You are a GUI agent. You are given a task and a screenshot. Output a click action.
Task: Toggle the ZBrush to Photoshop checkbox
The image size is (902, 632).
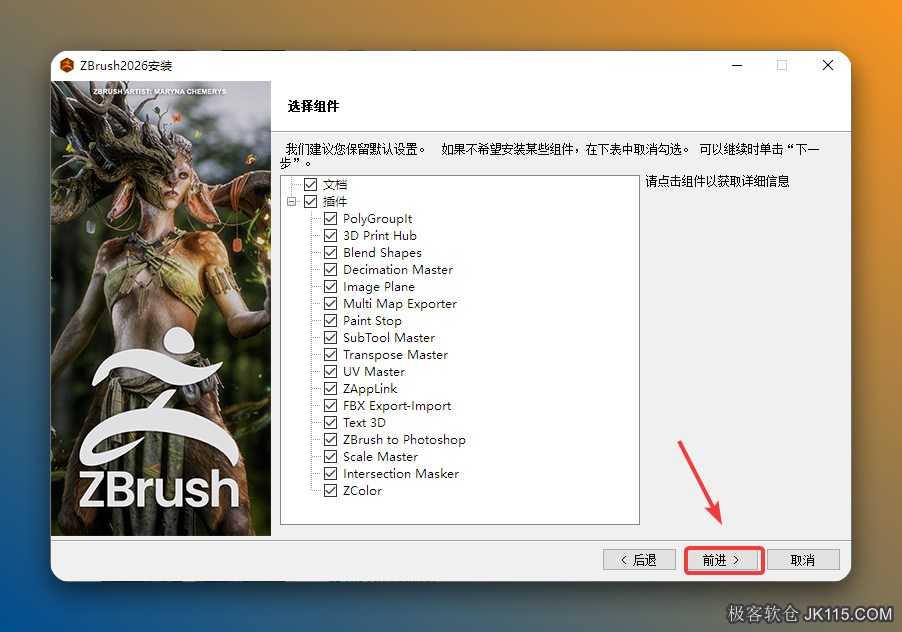coord(330,439)
